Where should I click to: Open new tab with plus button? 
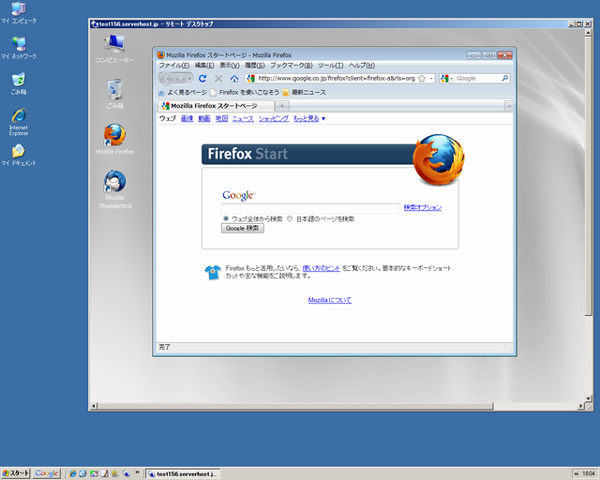coord(282,106)
